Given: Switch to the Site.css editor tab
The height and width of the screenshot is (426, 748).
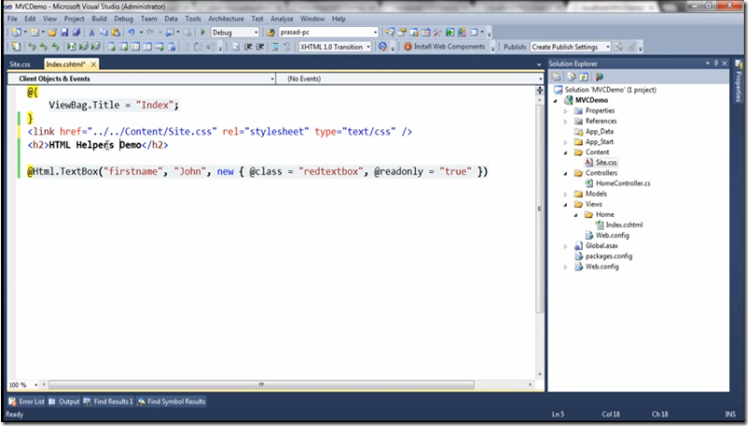Looking at the screenshot, I should 20,64.
